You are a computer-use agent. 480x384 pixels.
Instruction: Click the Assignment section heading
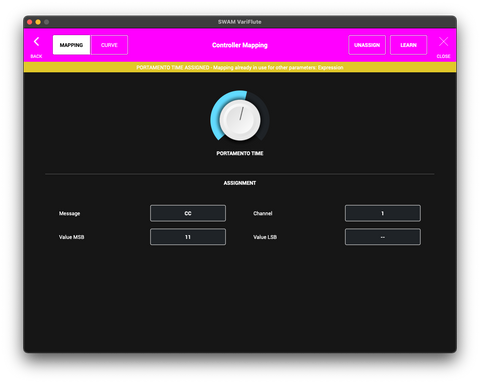[240, 183]
